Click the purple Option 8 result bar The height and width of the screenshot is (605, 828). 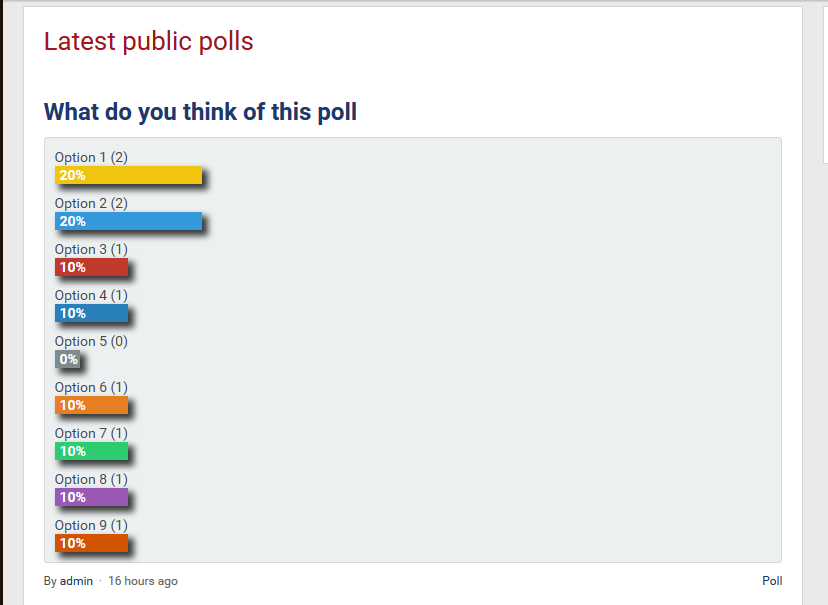pyautogui.click(x=91, y=497)
